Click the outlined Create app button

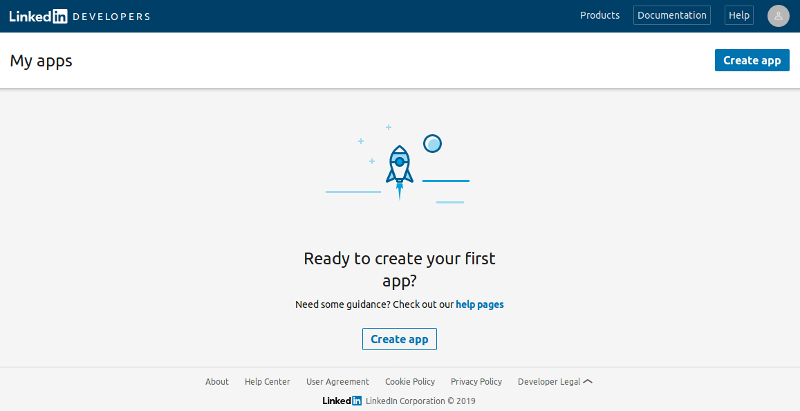coord(399,339)
